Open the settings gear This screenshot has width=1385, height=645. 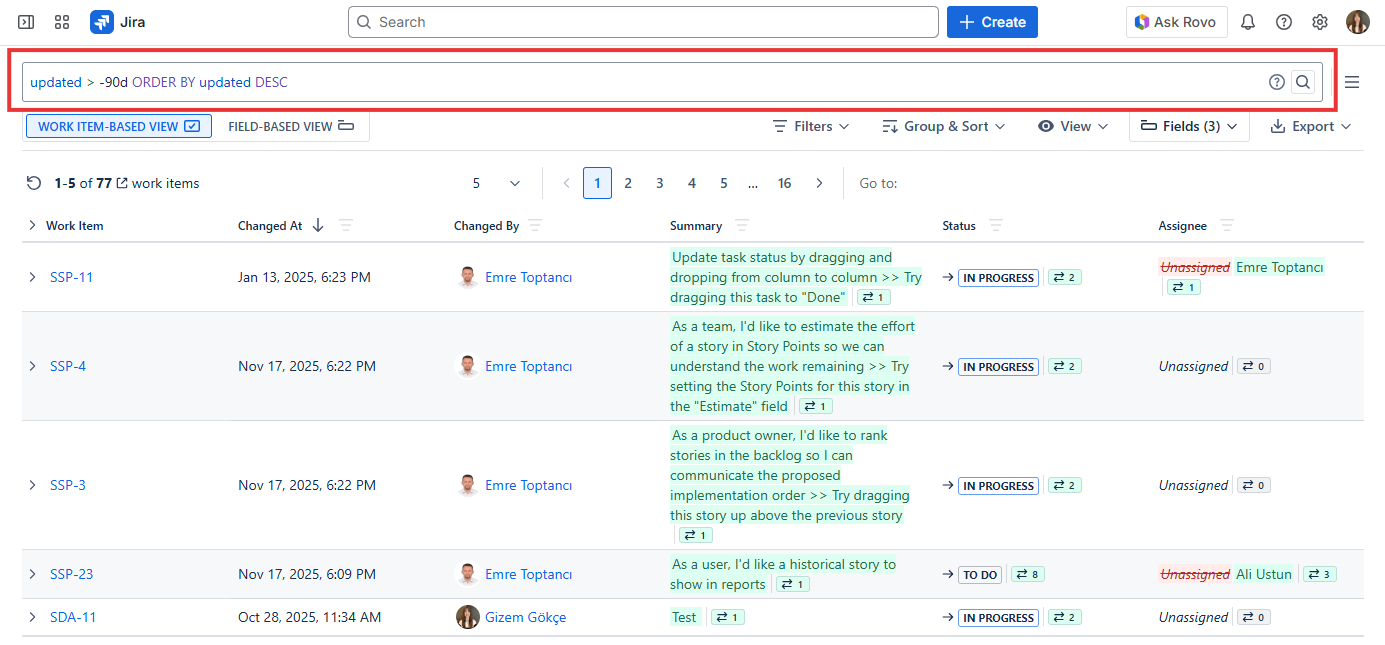(x=1320, y=22)
